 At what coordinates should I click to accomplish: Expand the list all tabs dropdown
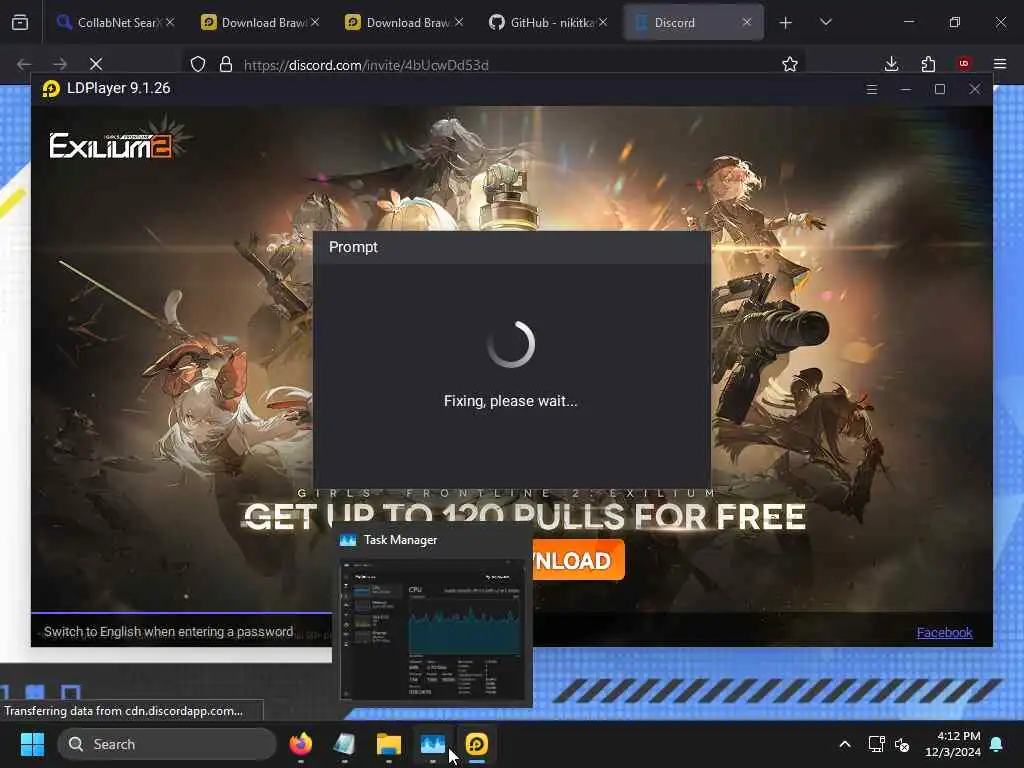(x=825, y=22)
